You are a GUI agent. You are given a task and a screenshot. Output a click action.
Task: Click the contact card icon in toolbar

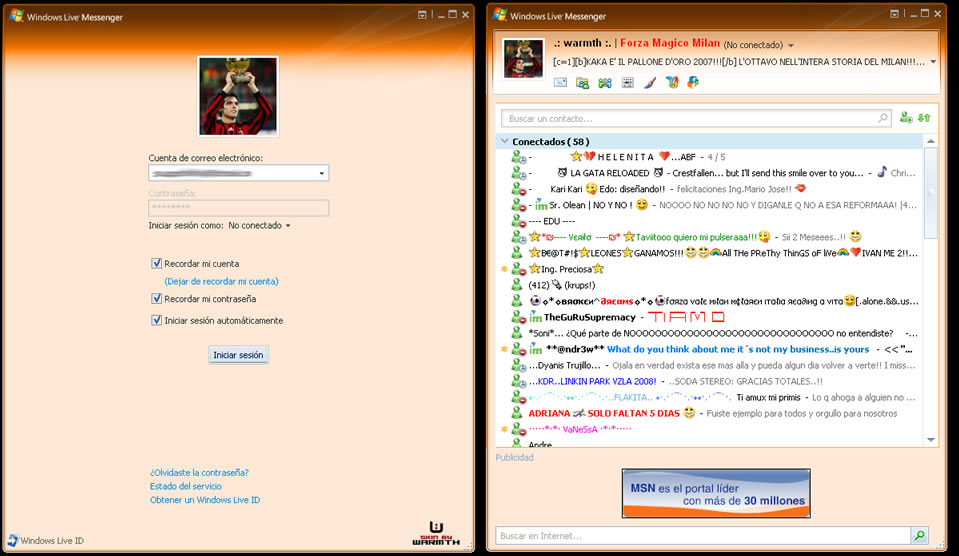[x=628, y=83]
